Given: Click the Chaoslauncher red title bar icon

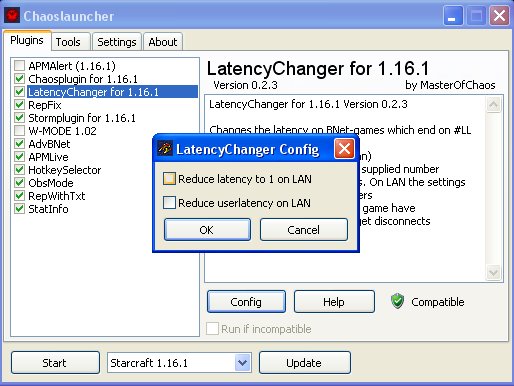Looking at the screenshot, I should click(x=12, y=16).
